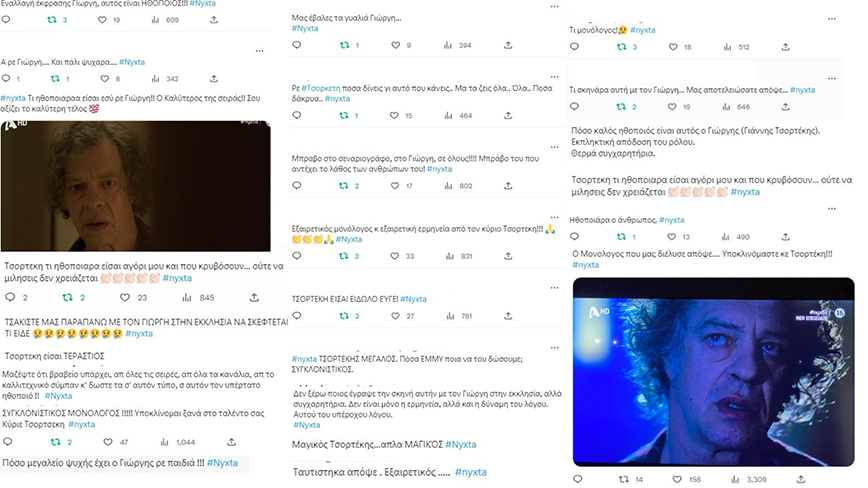Open the blue-lit TV screenshot image

(714, 372)
